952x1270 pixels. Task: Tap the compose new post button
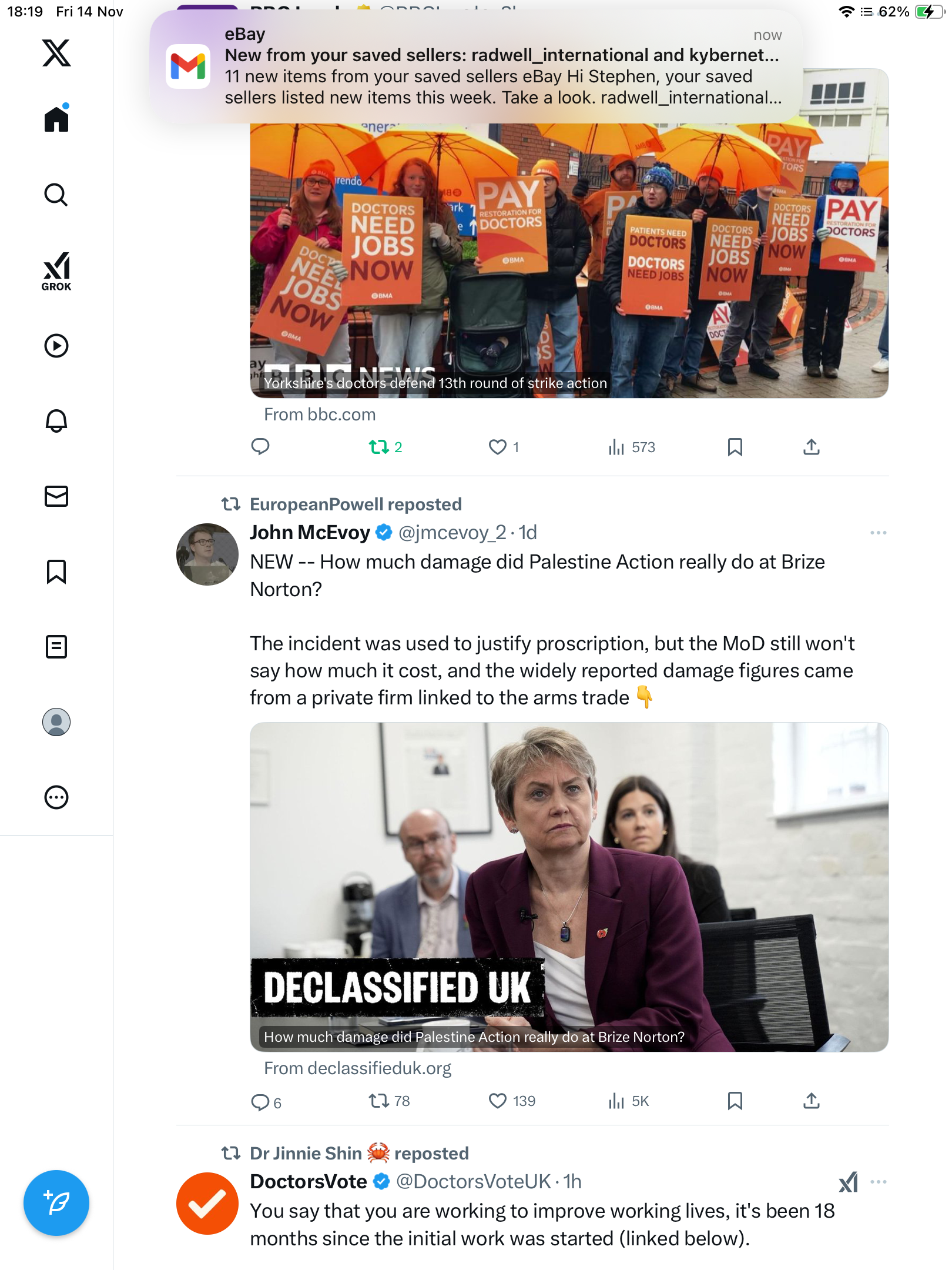point(56,1203)
